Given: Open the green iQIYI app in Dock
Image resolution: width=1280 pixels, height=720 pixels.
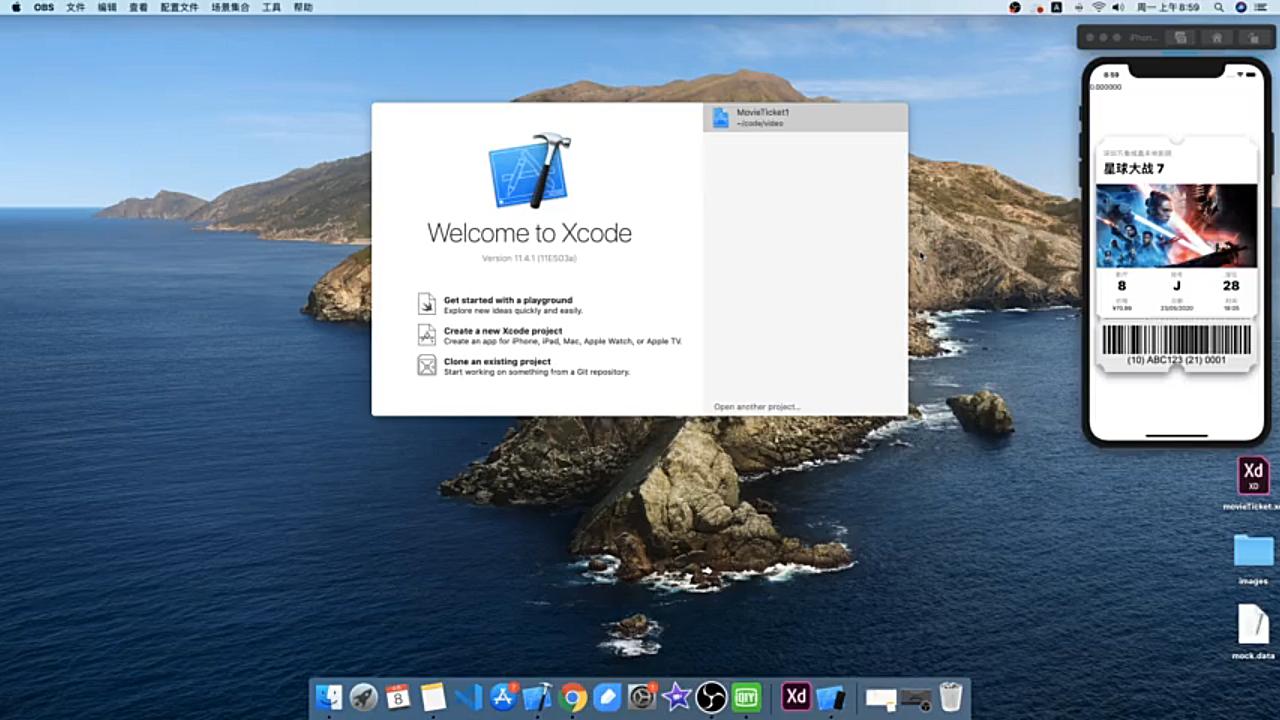Looking at the screenshot, I should [x=746, y=697].
